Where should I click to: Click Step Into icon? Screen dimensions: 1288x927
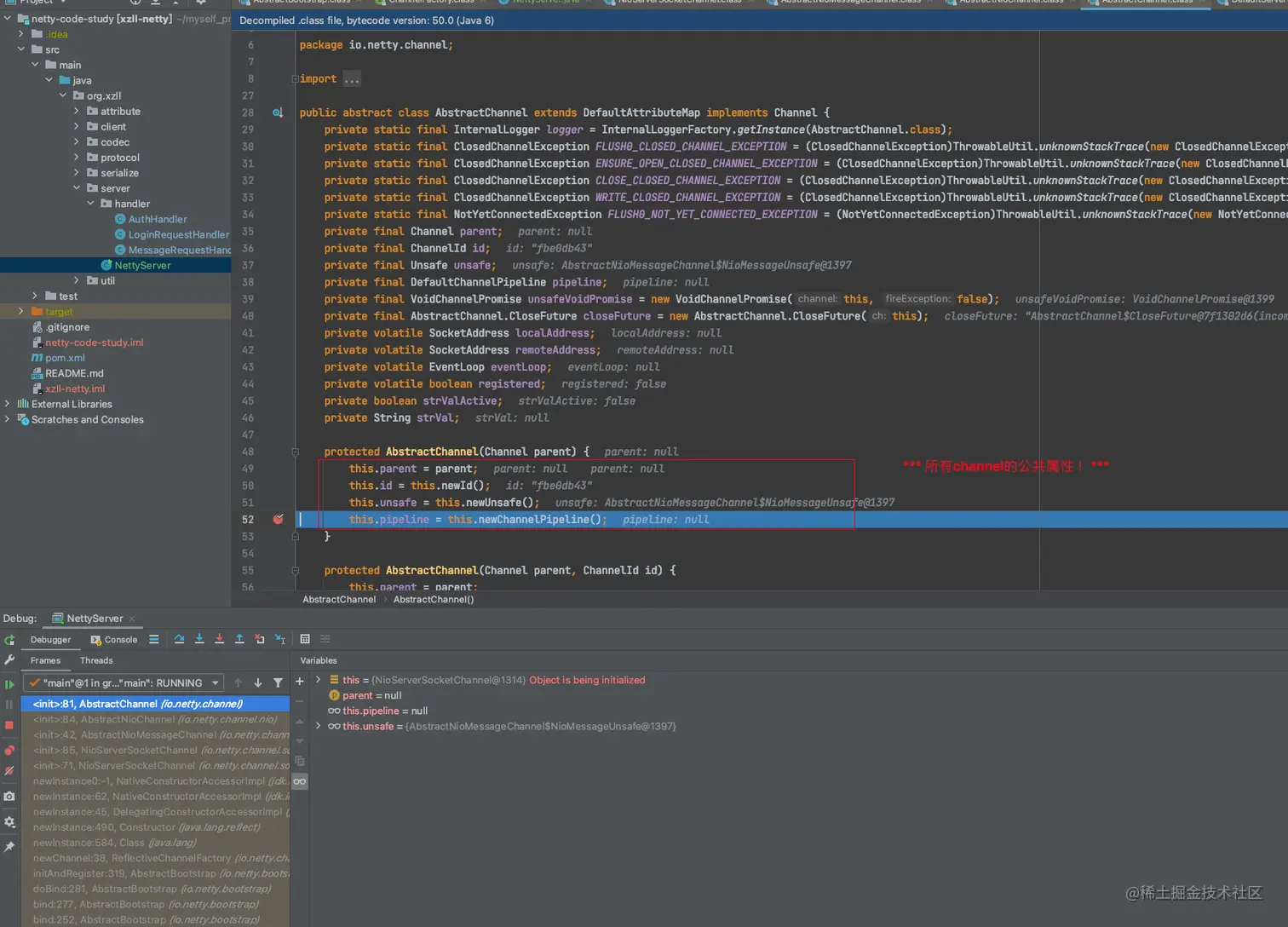click(199, 639)
